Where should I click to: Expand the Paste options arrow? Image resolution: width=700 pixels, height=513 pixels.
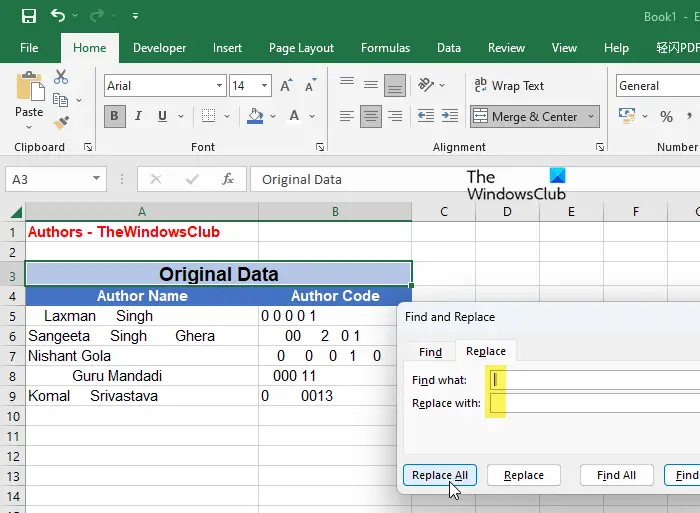pos(29,127)
